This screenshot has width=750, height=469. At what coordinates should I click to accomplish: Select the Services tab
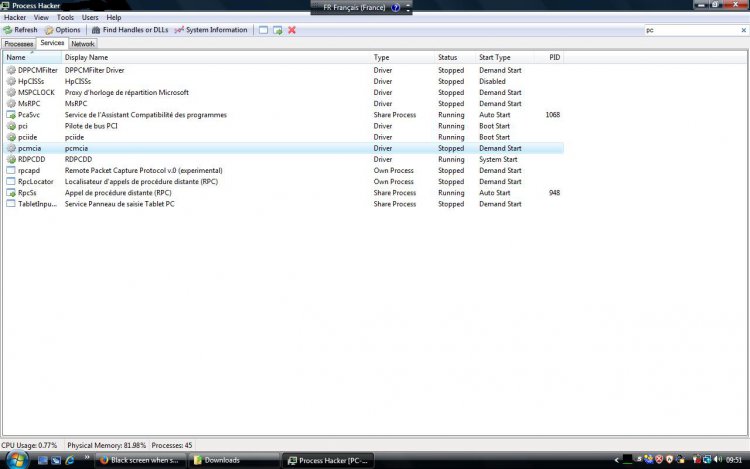tap(52, 43)
